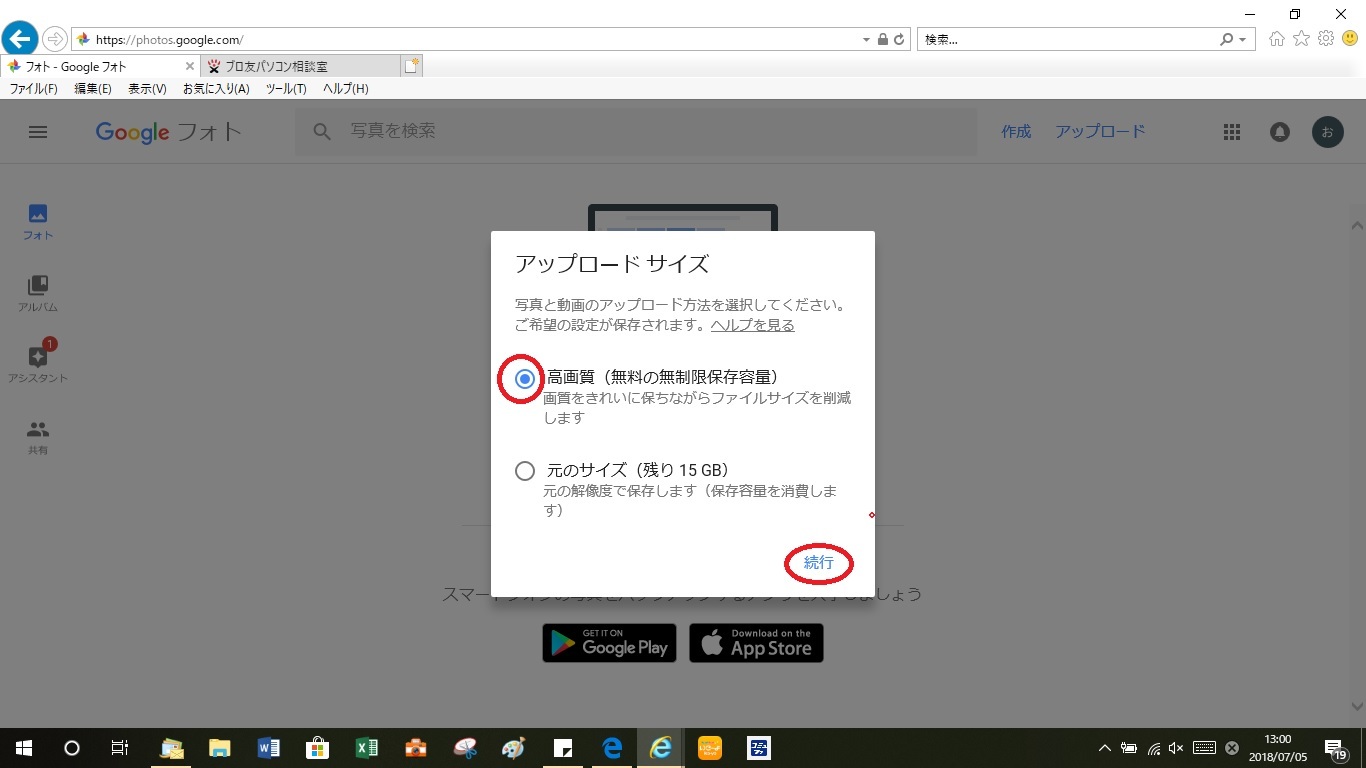Screen dimensions: 1366x768
Task: Open Microsoft Store from the taskbar
Action: [317, 748]
